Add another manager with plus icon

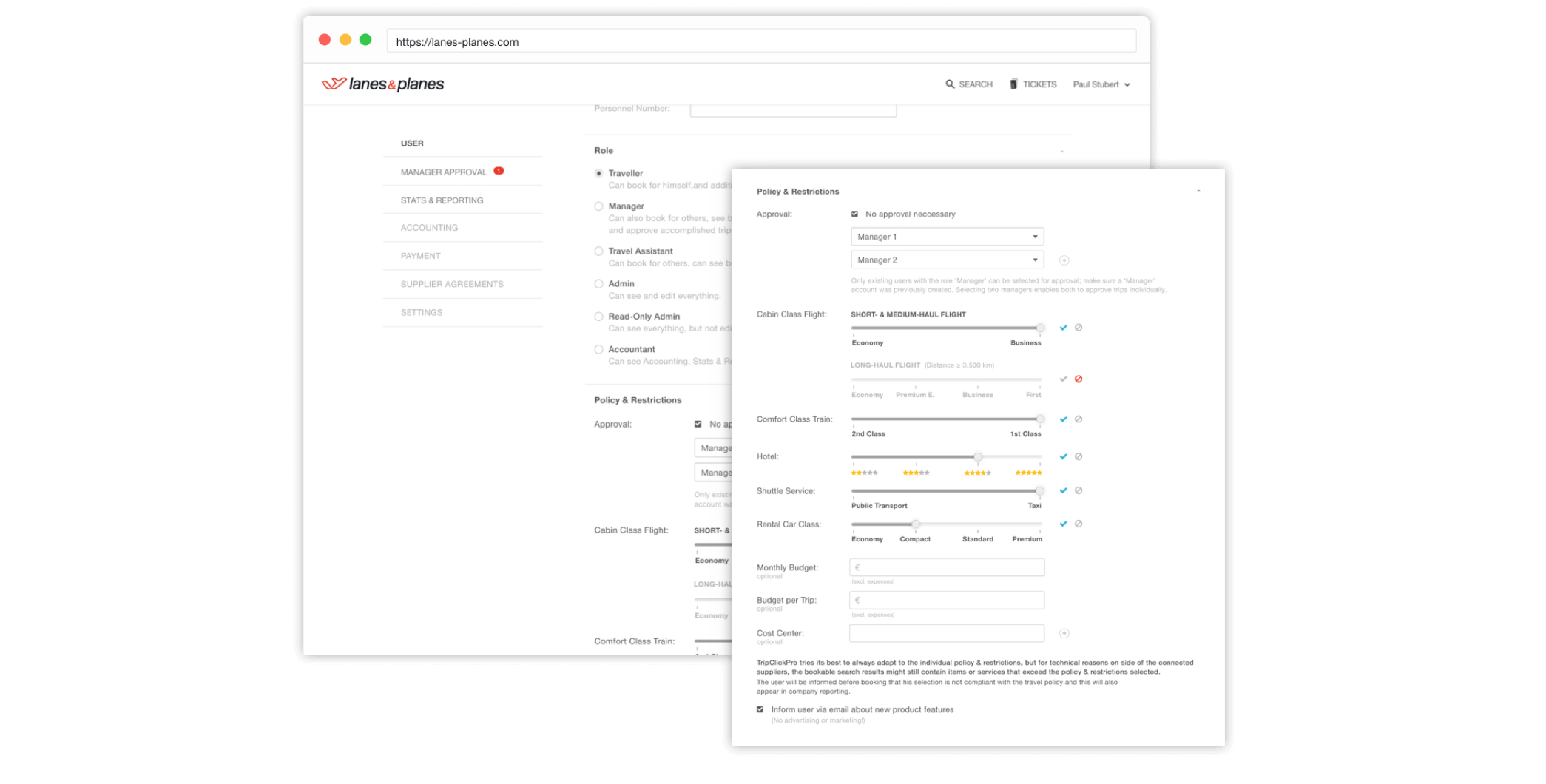pyautogui.click(x=1064, y=260)
